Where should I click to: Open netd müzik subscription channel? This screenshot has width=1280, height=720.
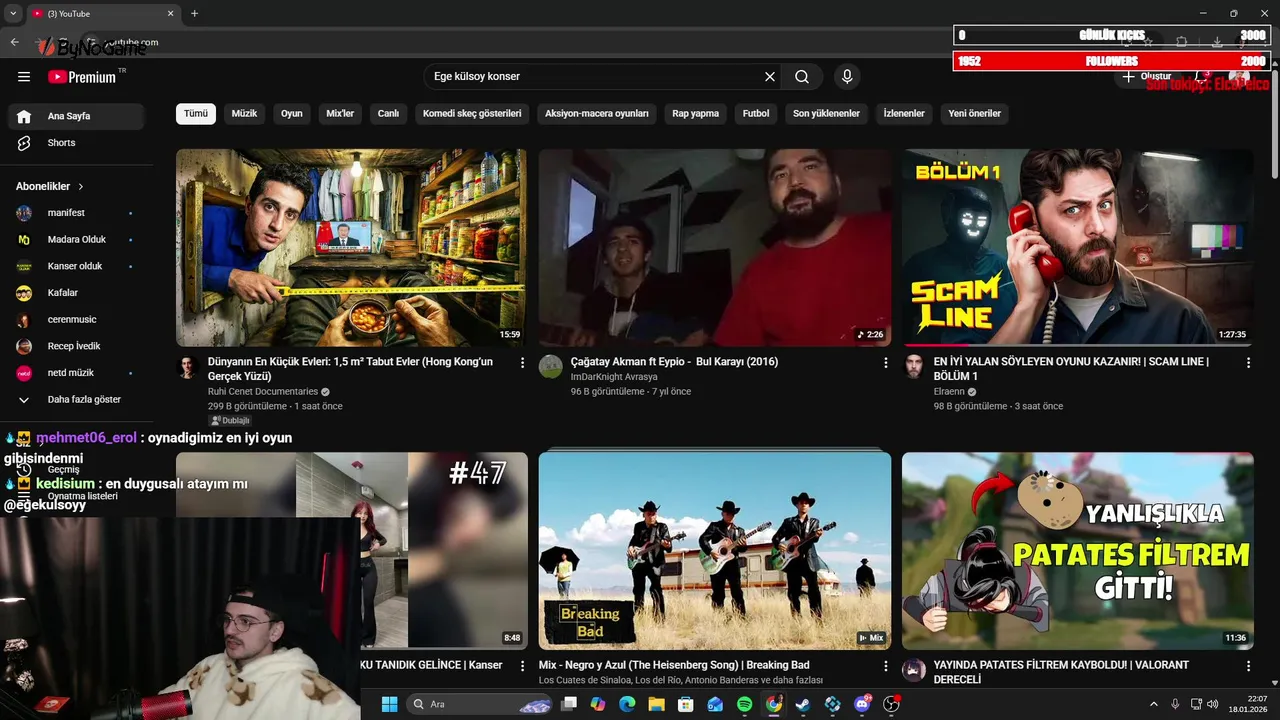click(76, 373)
